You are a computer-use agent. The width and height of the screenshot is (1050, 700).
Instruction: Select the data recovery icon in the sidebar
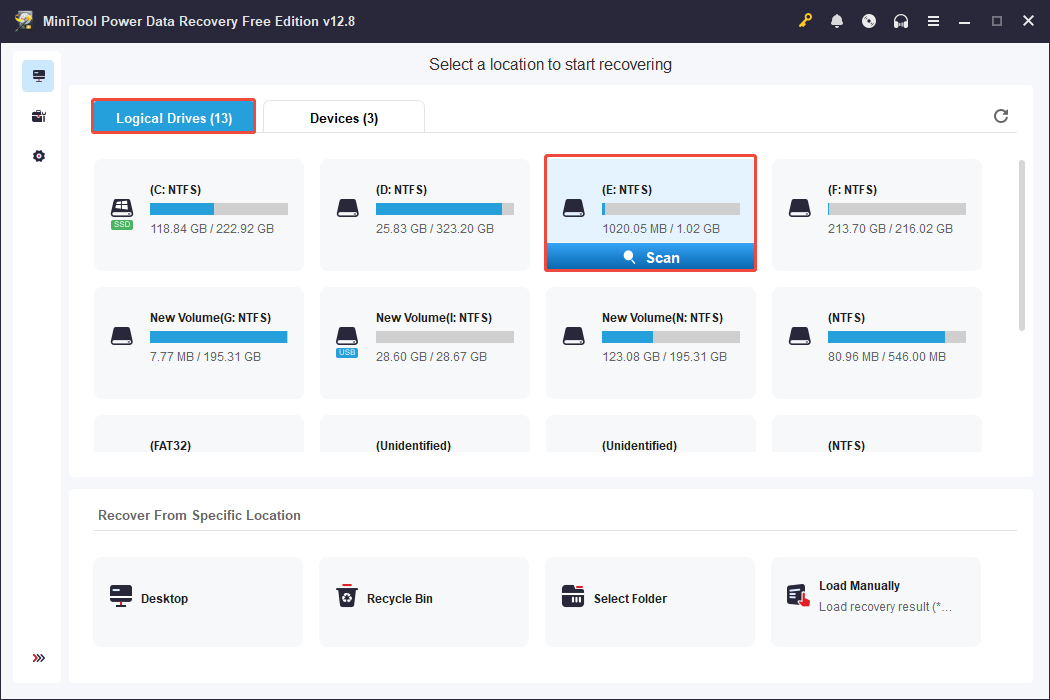[x=38, y=75]
